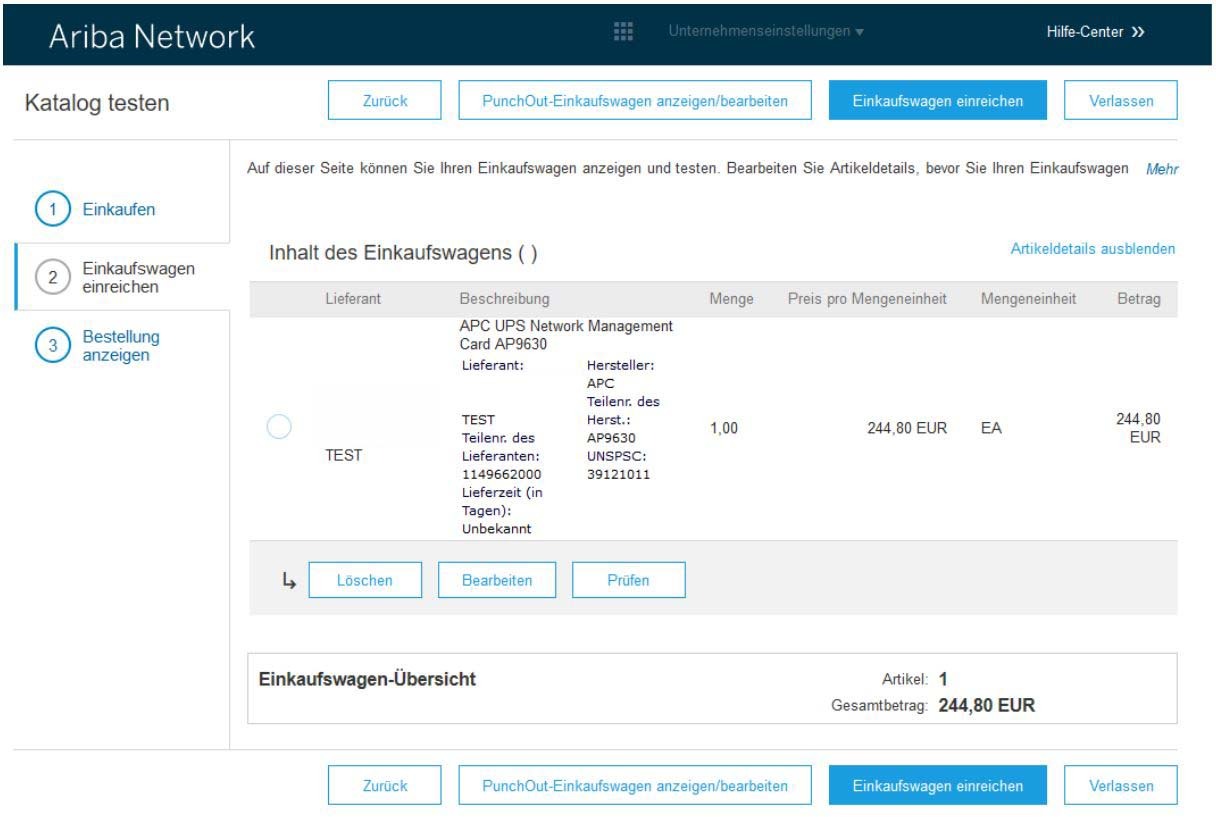Click the step 3 circle icon
Screen dimensions: 1216x817
tap(52, 345)
